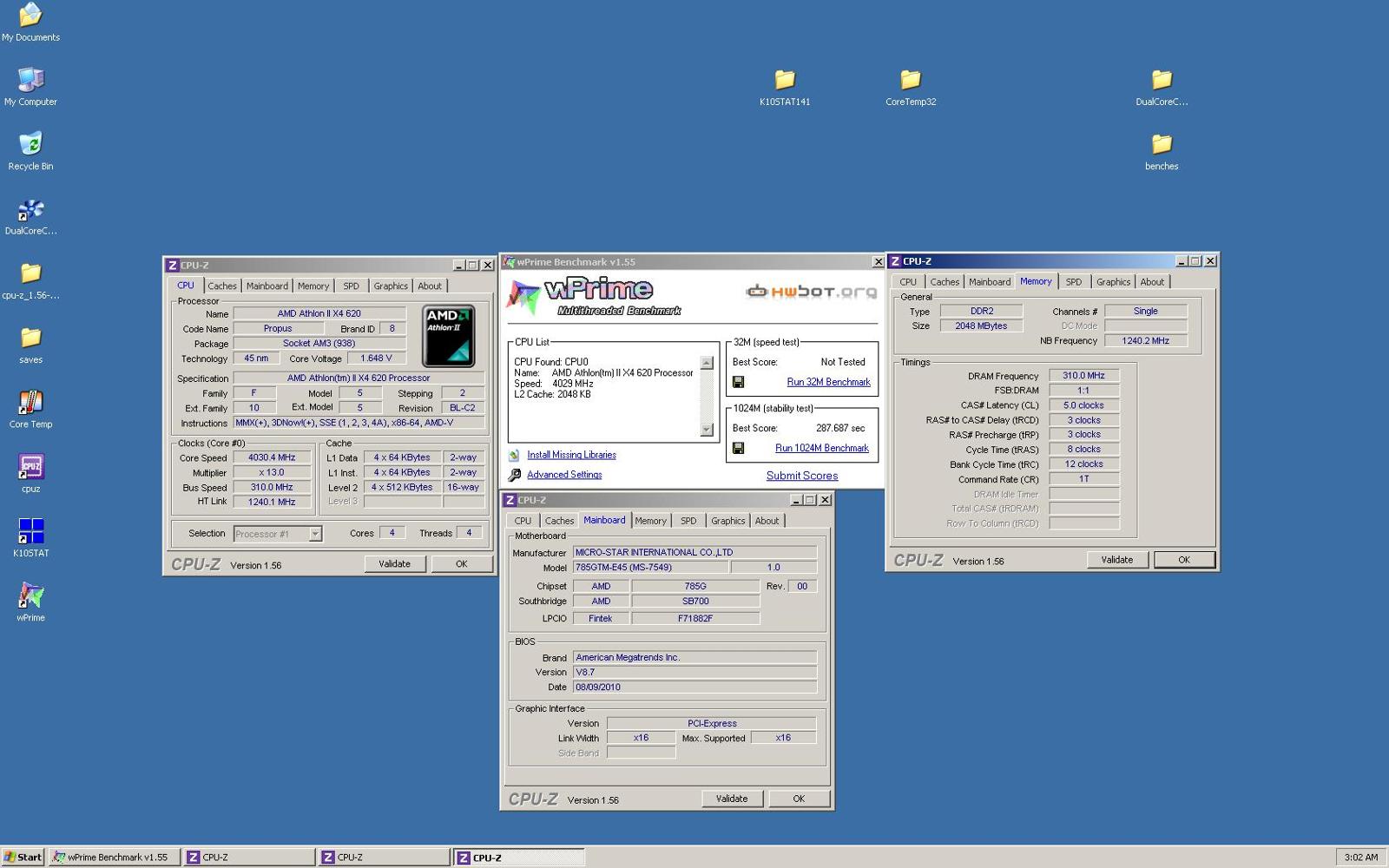Viewport: 1389px width, 868px height.
Task: Select Graphics tab in left CPU-Z window
Action: (391, 286)
